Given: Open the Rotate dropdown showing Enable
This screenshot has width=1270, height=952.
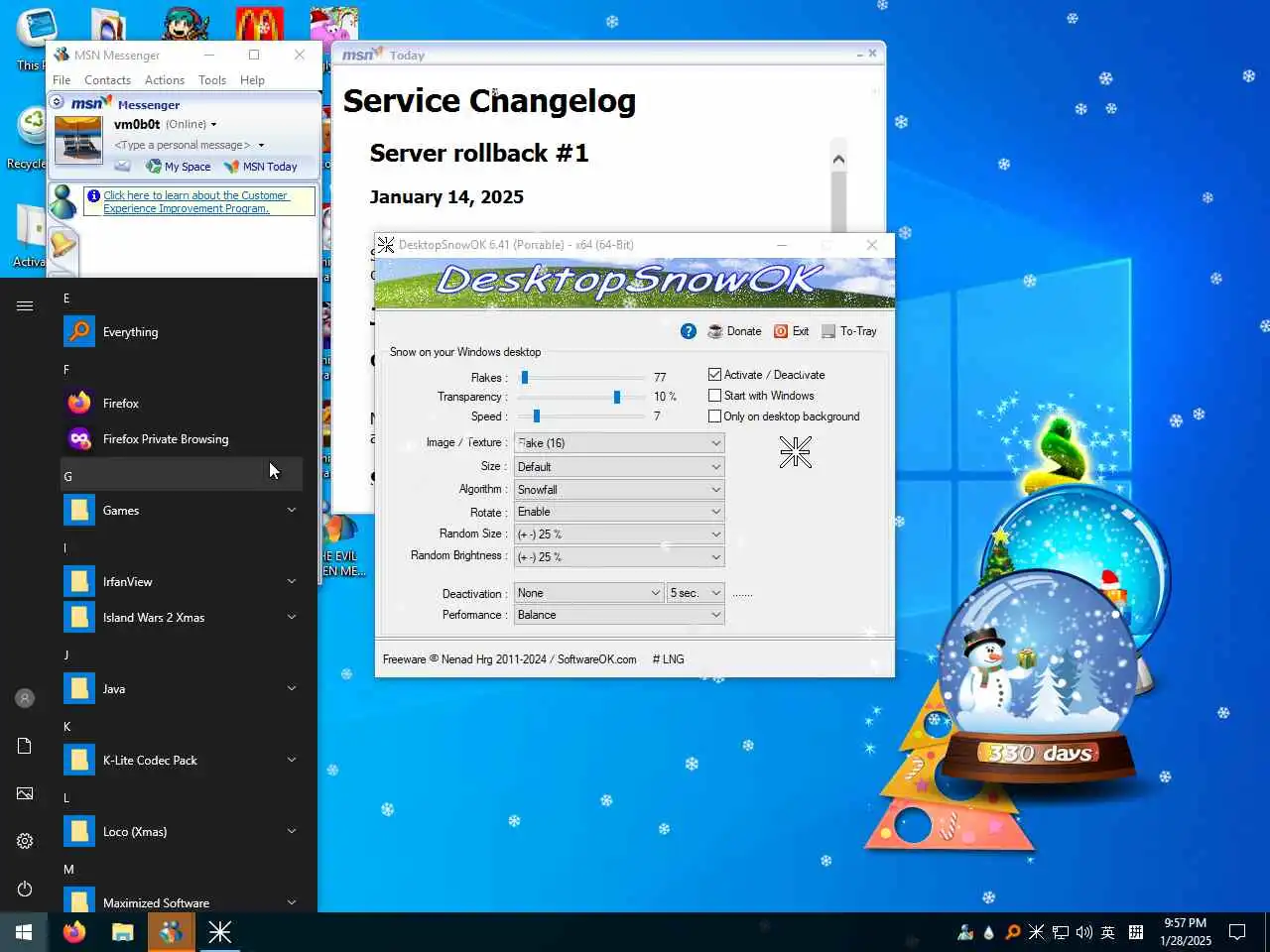Looking at the screenshot, I should (x=619, y=512).
